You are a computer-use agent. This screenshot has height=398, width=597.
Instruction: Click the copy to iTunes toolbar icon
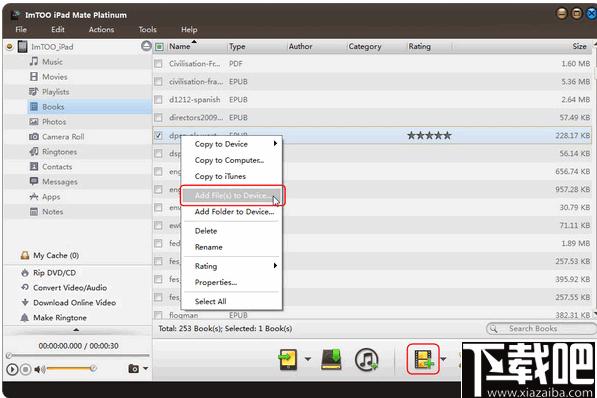(x=366, y=360)
